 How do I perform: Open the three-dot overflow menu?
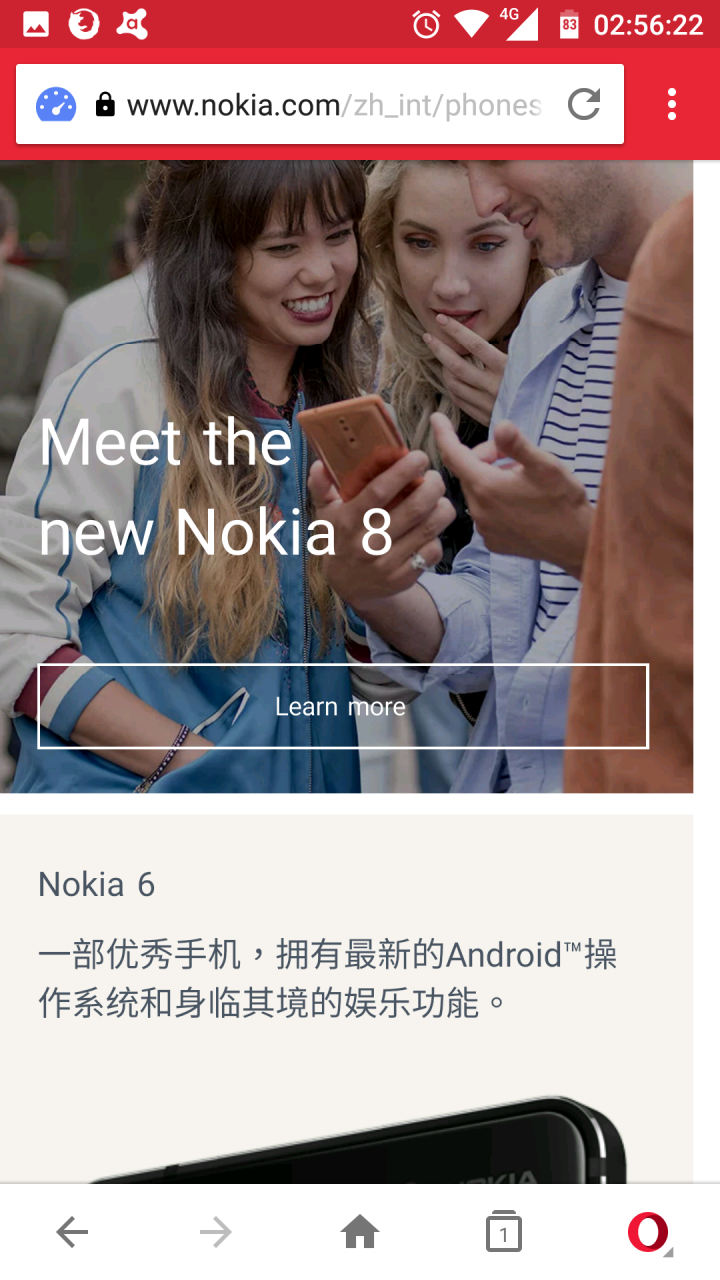coord(671,104)
